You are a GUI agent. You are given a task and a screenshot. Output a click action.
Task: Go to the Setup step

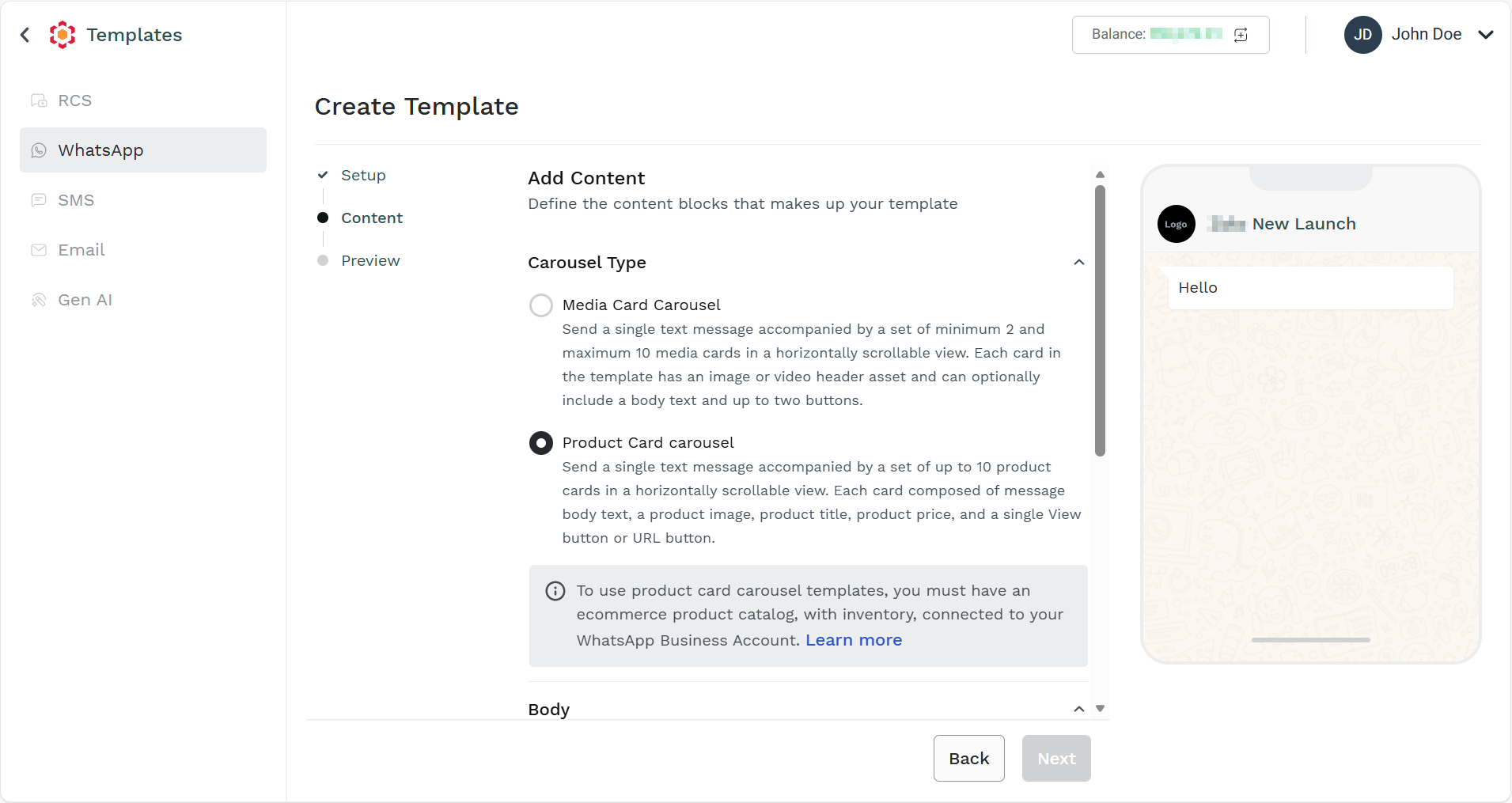pos(363,176)
